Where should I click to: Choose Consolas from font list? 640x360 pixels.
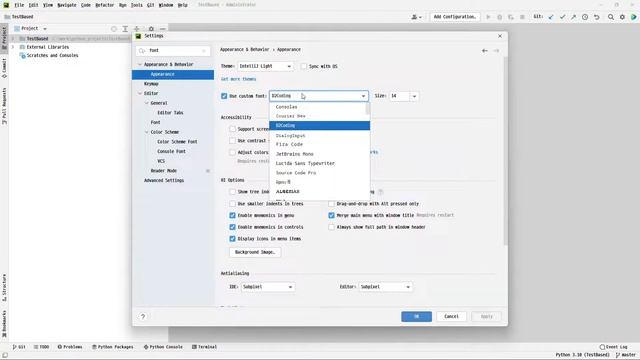tap(319, 107)
